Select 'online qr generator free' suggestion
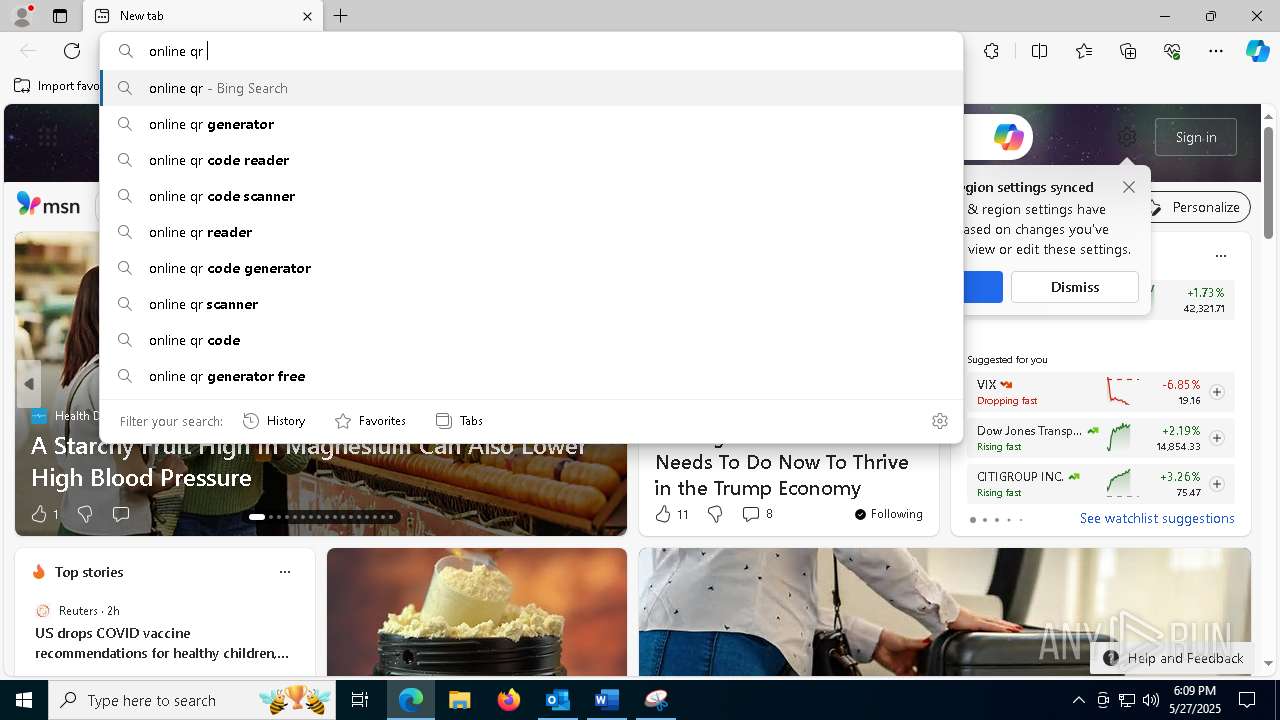The image size is (1280, 720). [531, 376]
